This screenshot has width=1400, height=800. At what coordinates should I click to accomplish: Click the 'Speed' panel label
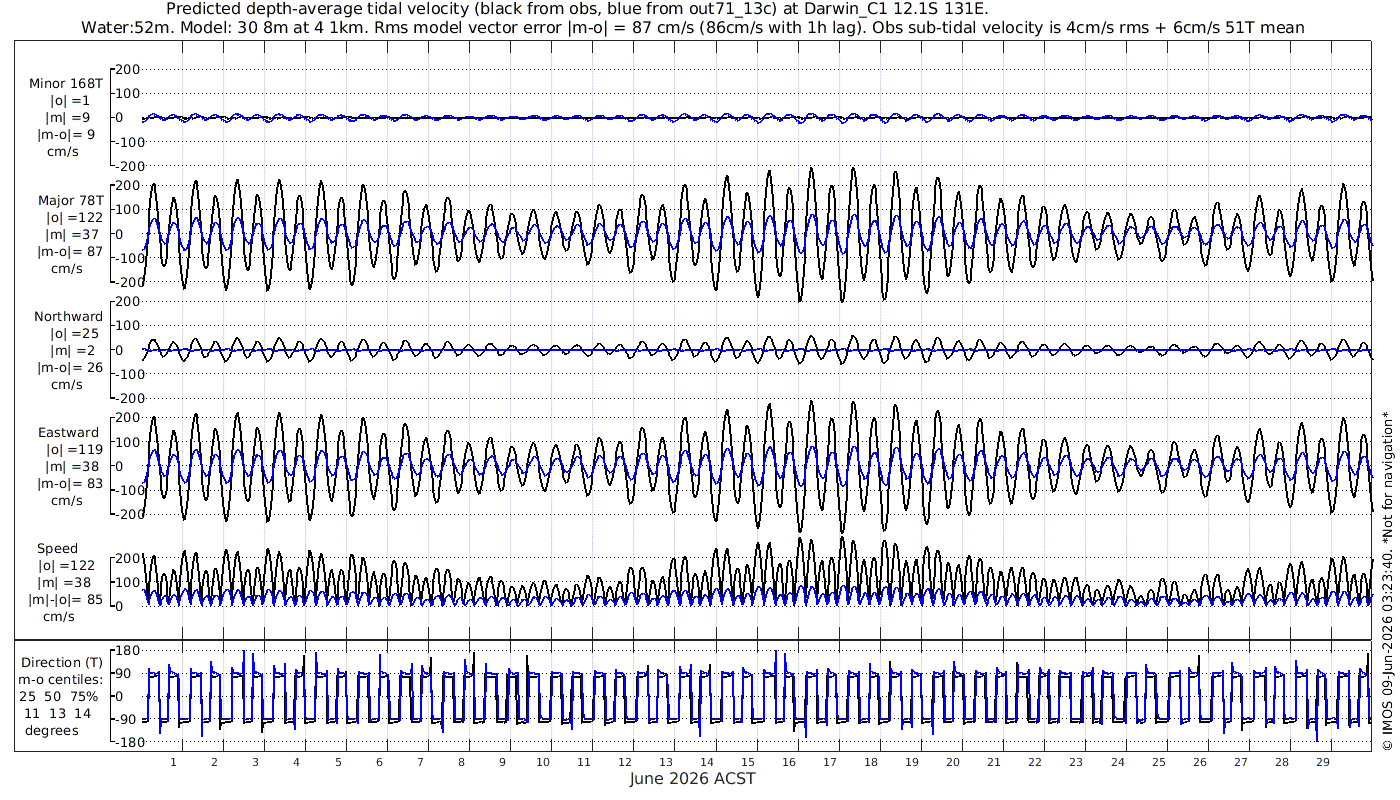coord(58,549)
